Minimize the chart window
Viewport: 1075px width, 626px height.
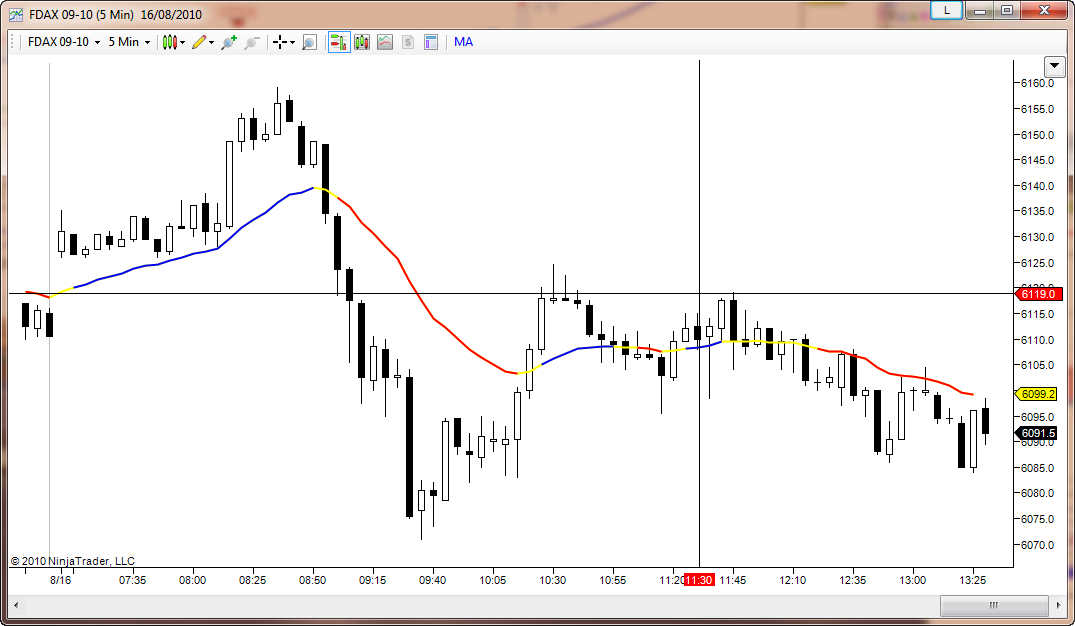[x=980, y=10]
